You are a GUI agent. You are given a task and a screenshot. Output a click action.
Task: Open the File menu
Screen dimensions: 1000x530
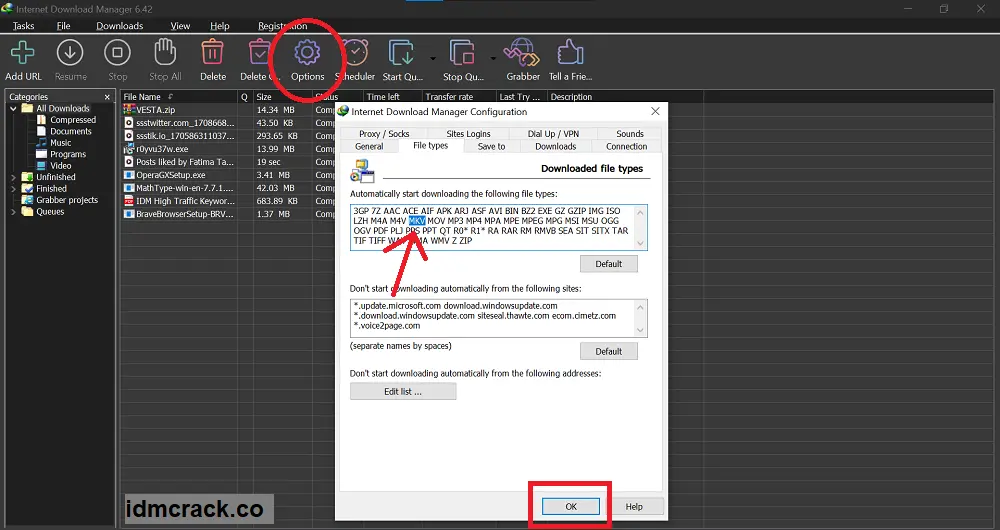[63, 26]
